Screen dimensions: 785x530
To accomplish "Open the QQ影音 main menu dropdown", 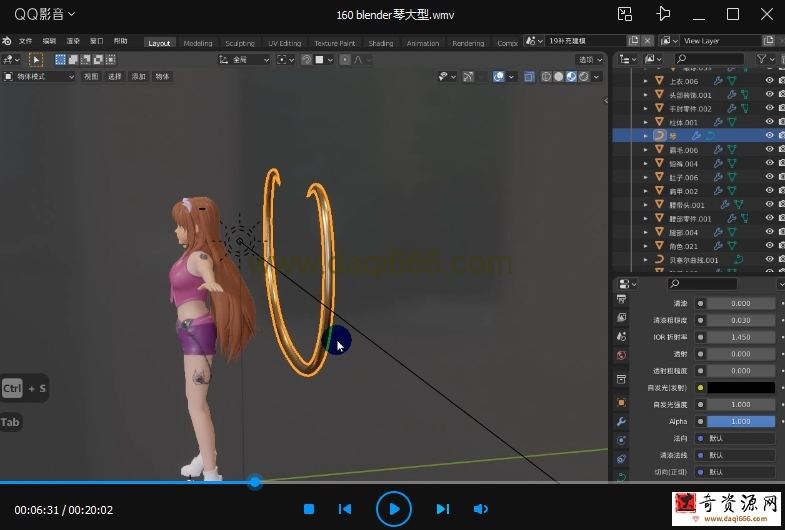I will [x=45, y=14].
